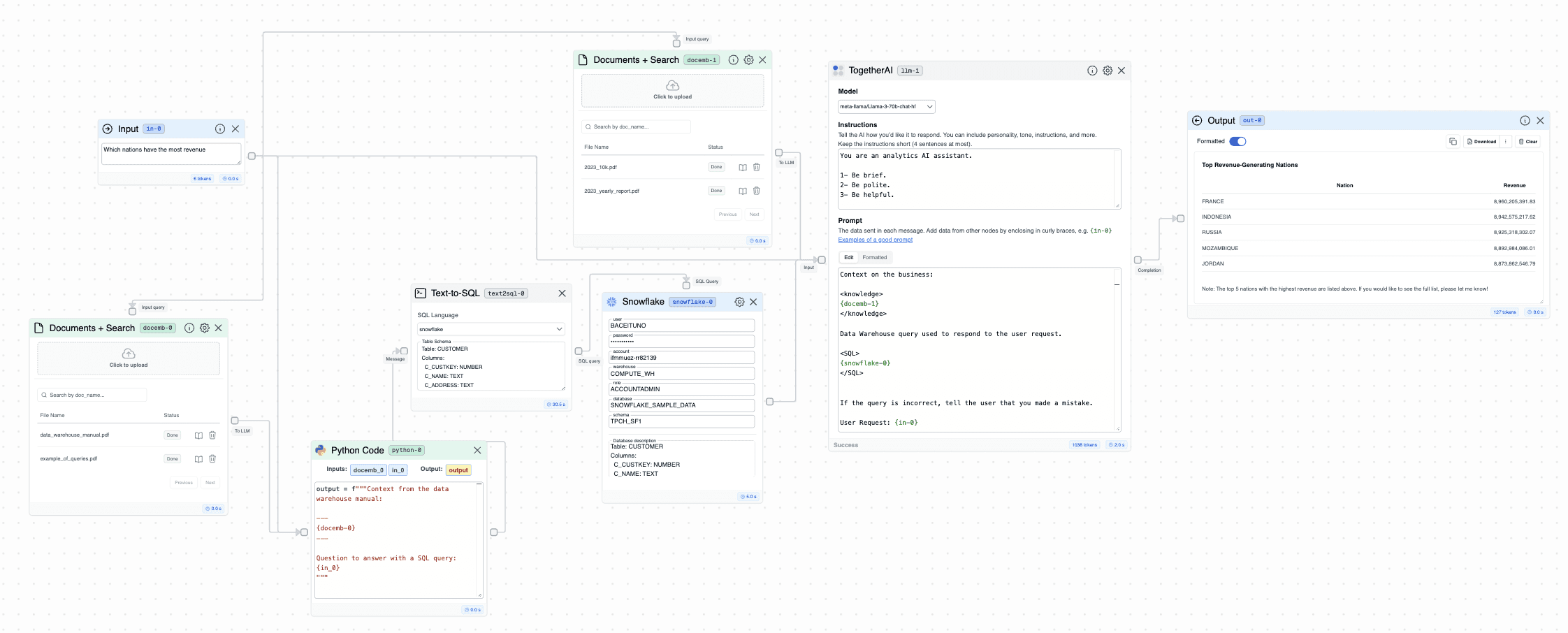Click the Text-to-SQL Table Schema text area

click(491, 366)
